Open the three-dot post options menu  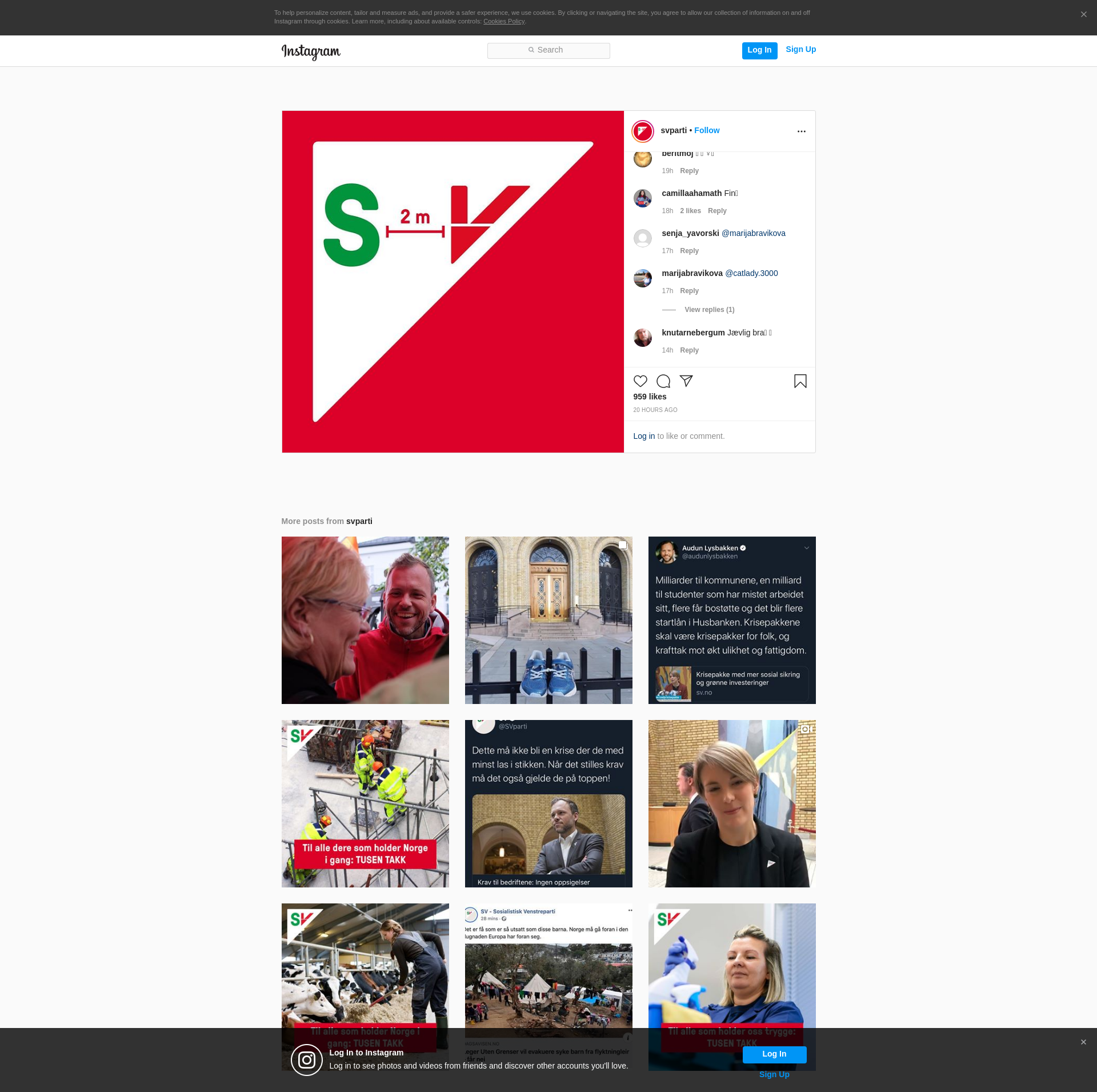(801, 131)
